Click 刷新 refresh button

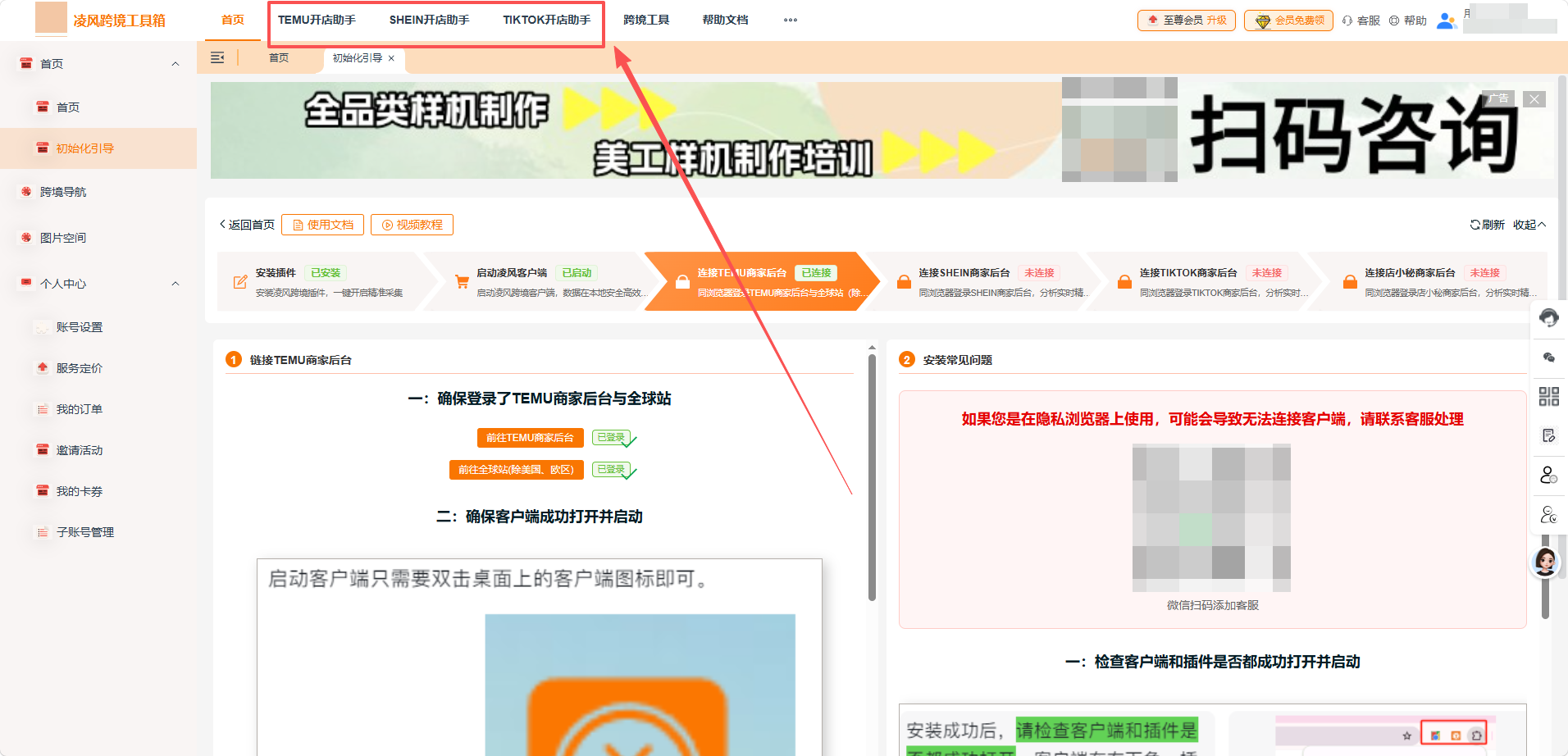[1487, 225]
